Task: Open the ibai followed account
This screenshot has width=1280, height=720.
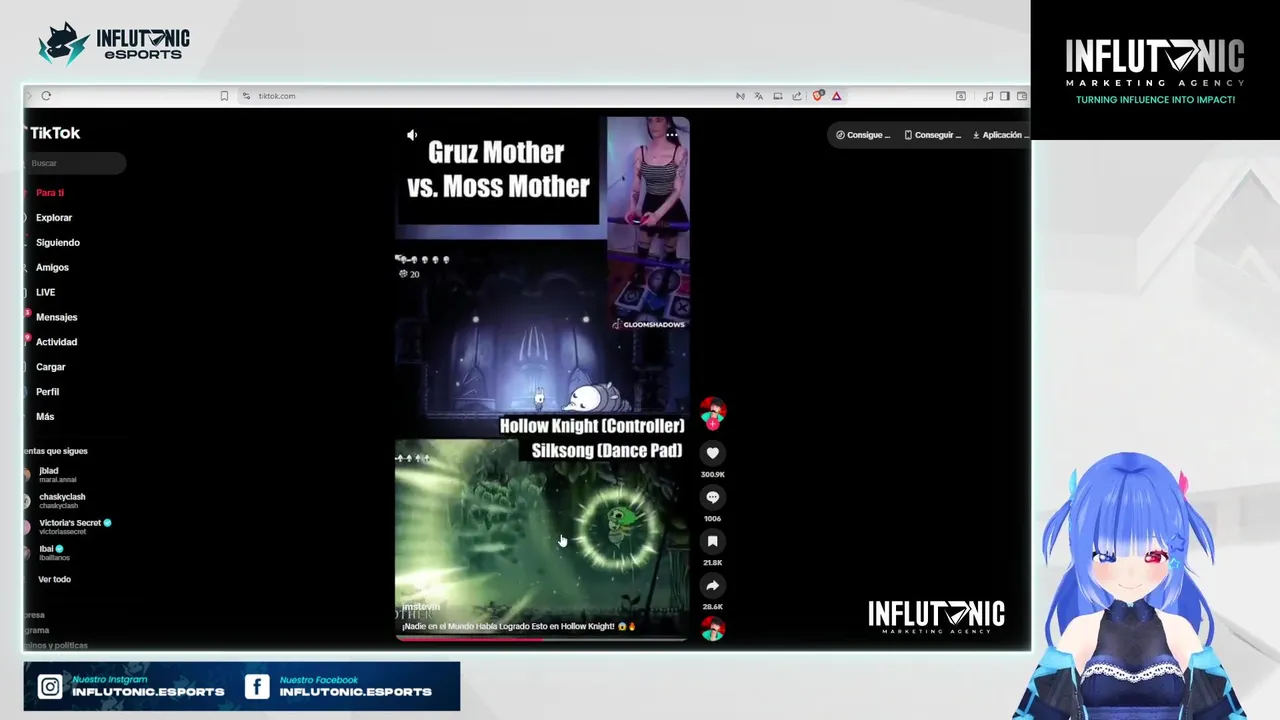Action: [x=53, y=553]
